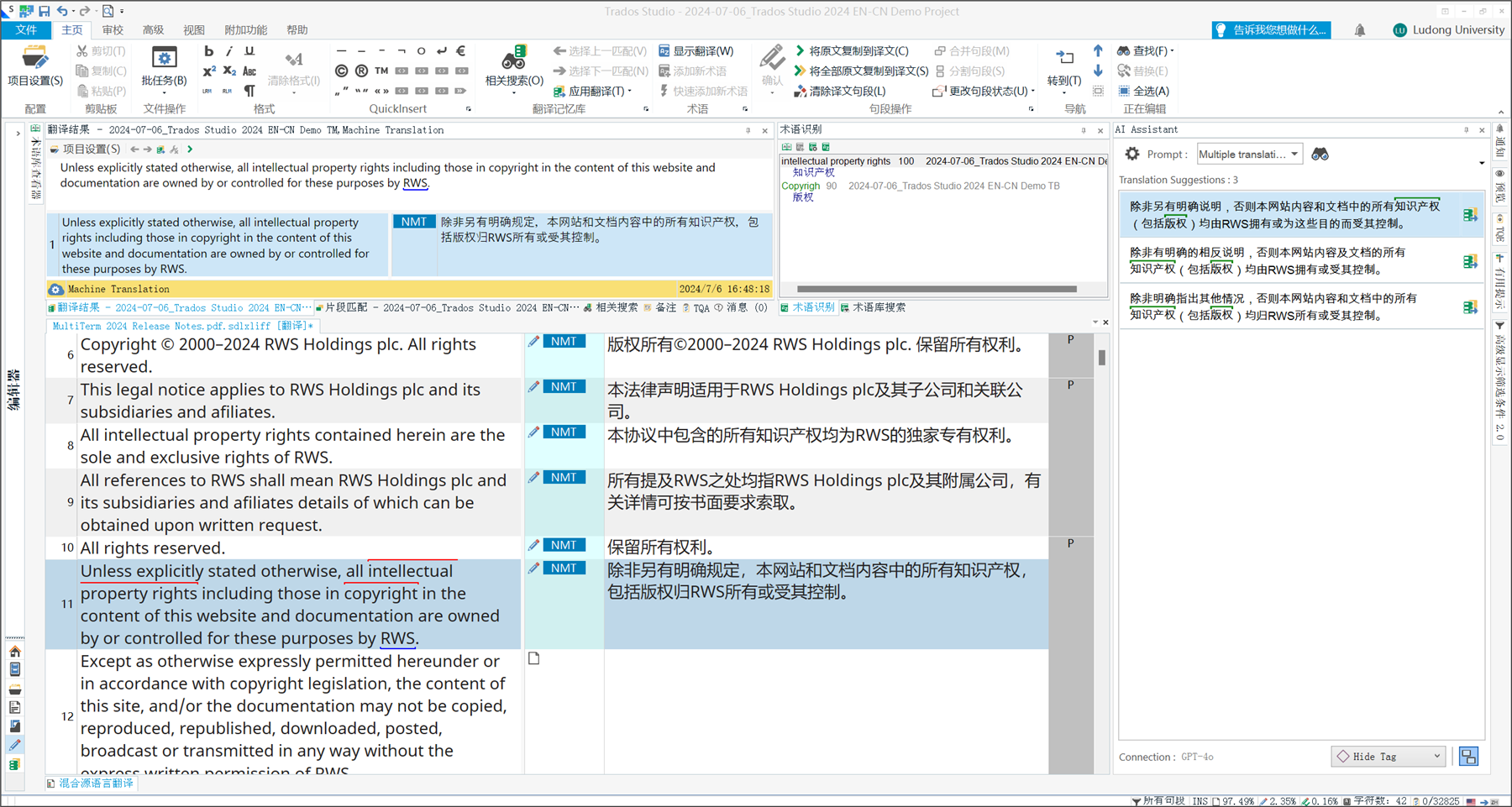The width and height of the screenshot is (1512, 807).
Task: Go to next segment down arrow
Action: click(x=1098, y=71)
